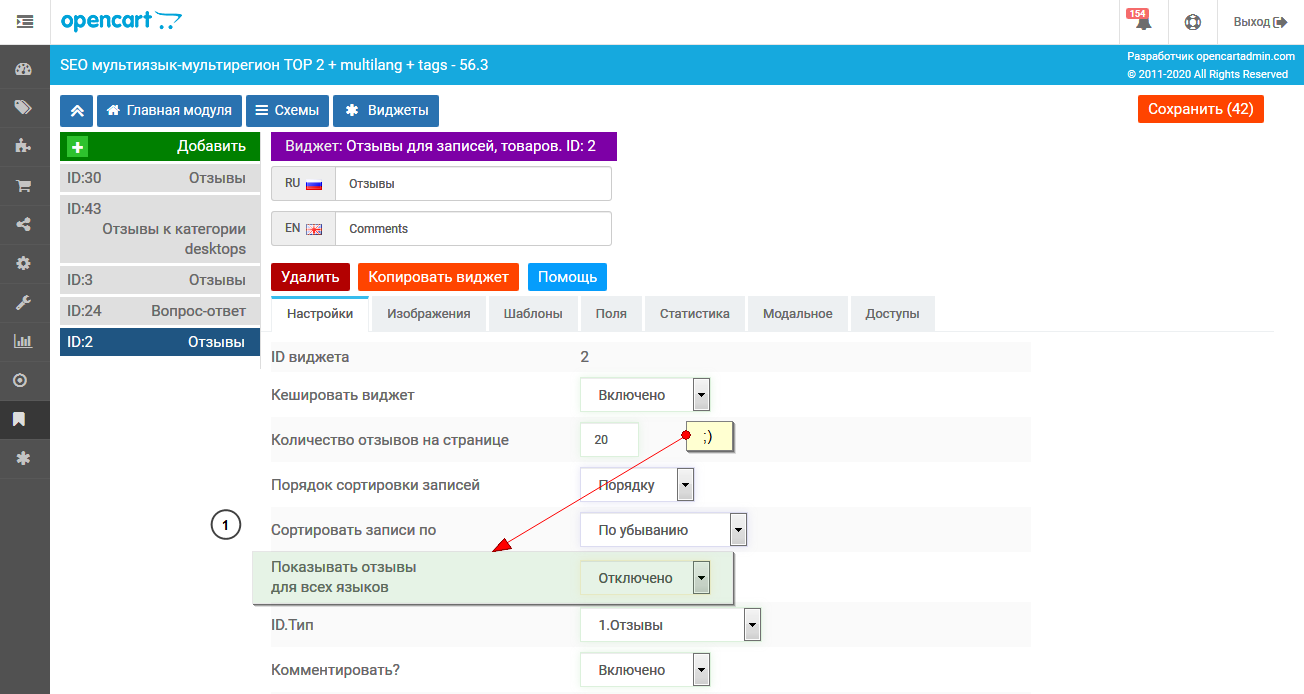Select widget ID:30 Отзывы
The image size is (1304, 694).
point(160,178)
